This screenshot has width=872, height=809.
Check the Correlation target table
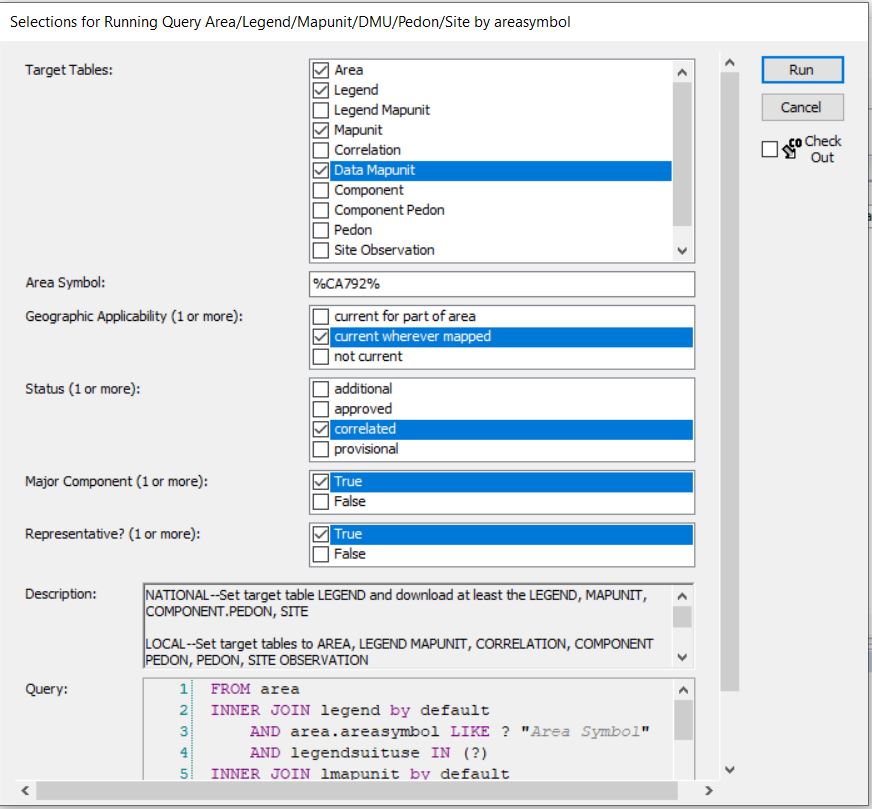click(321, 150)
